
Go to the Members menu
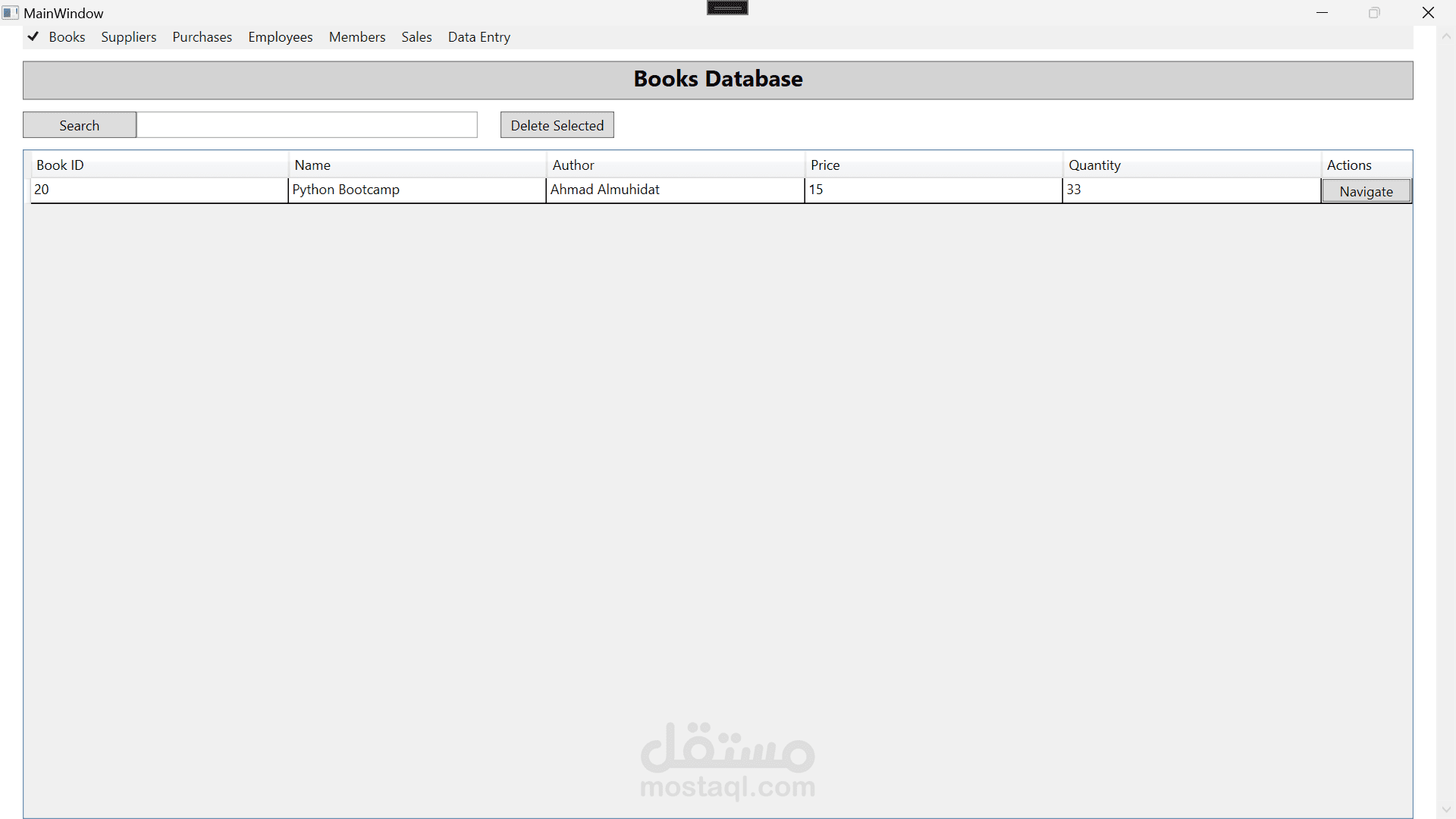[x=356, y=37]
